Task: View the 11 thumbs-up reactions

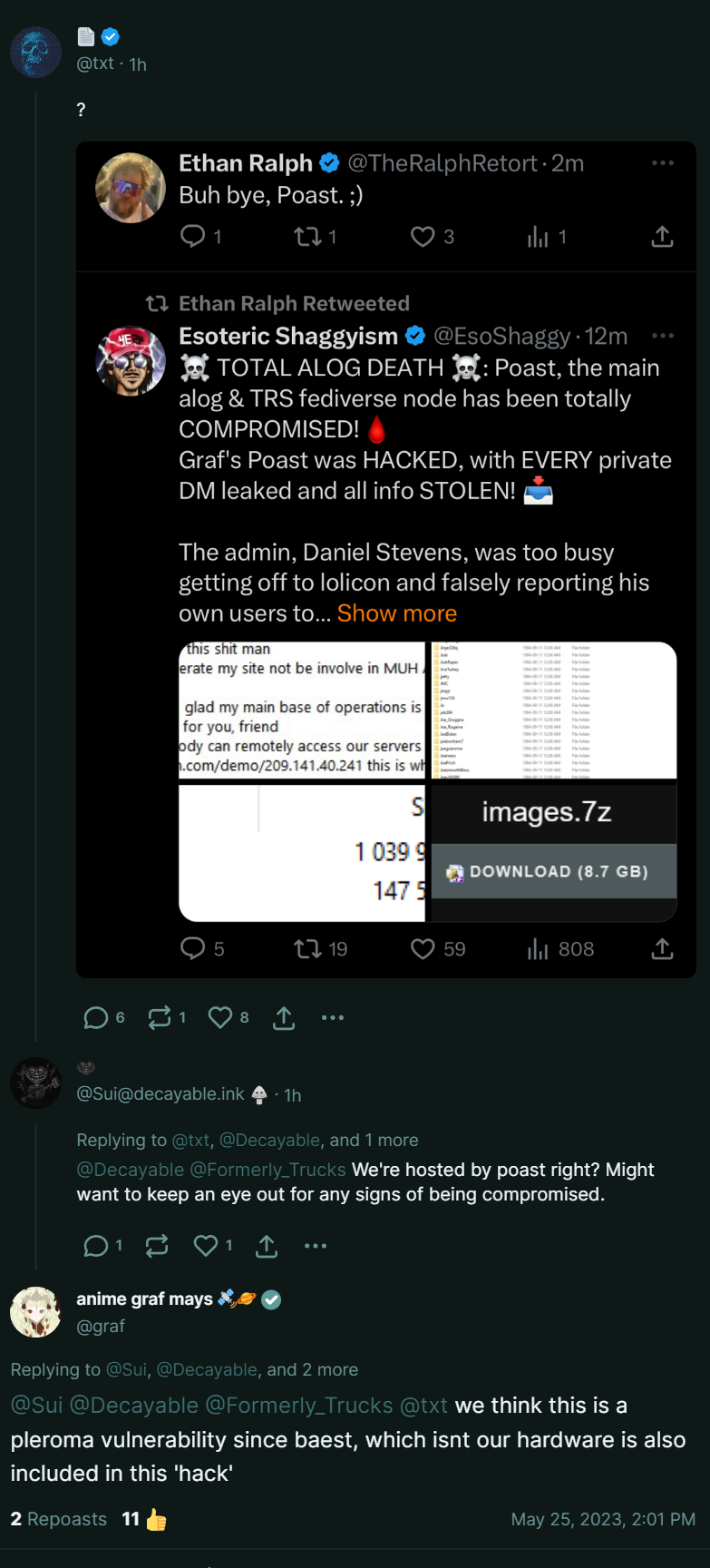Action: pos(144,1519)
